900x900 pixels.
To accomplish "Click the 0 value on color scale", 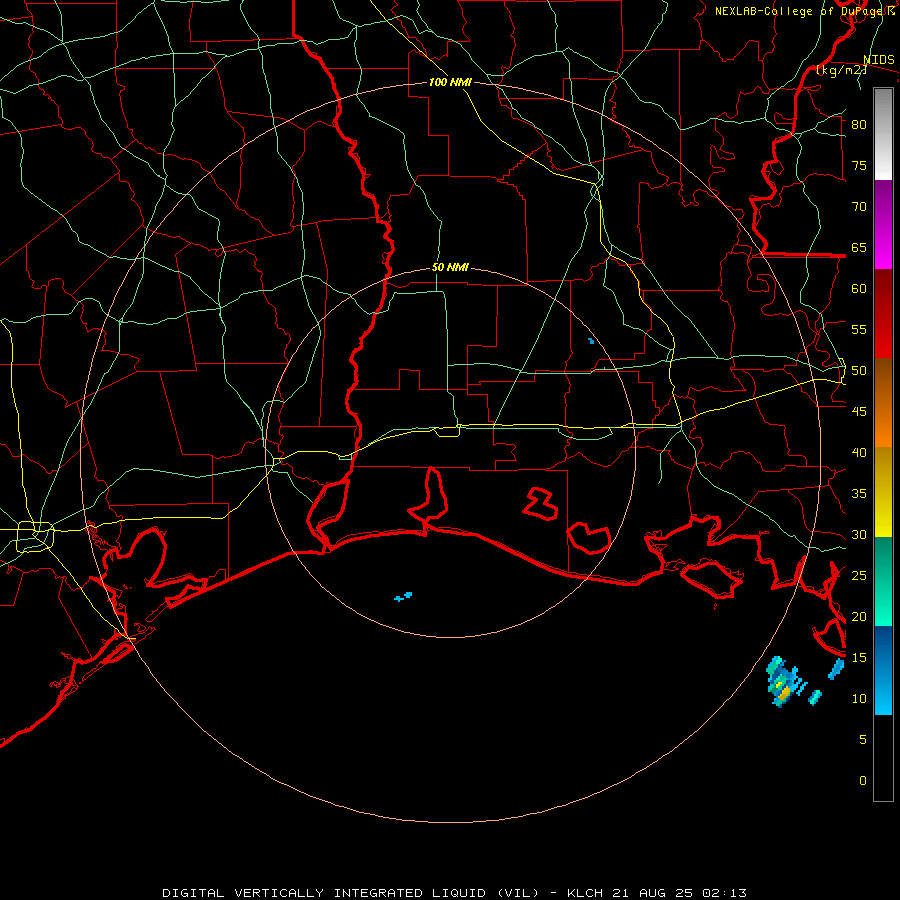I will (863, 781).
